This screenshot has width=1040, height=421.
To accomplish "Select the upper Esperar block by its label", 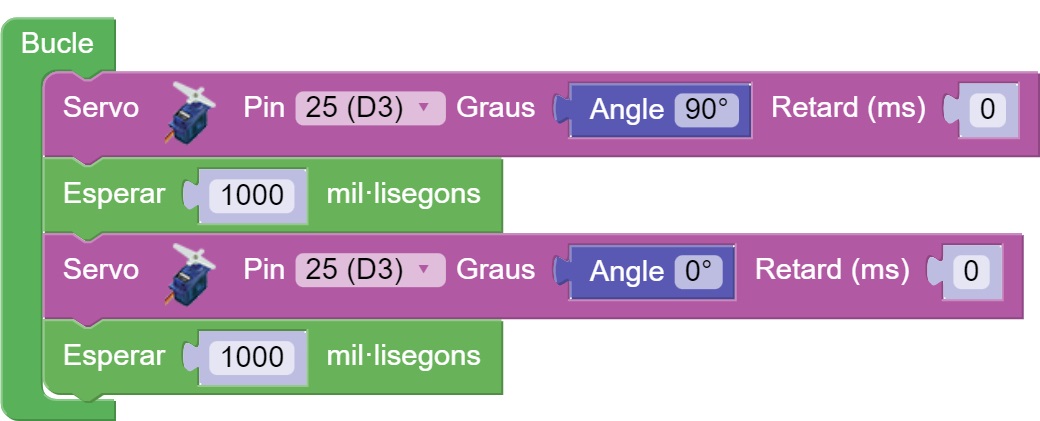I will coord(113,194).
